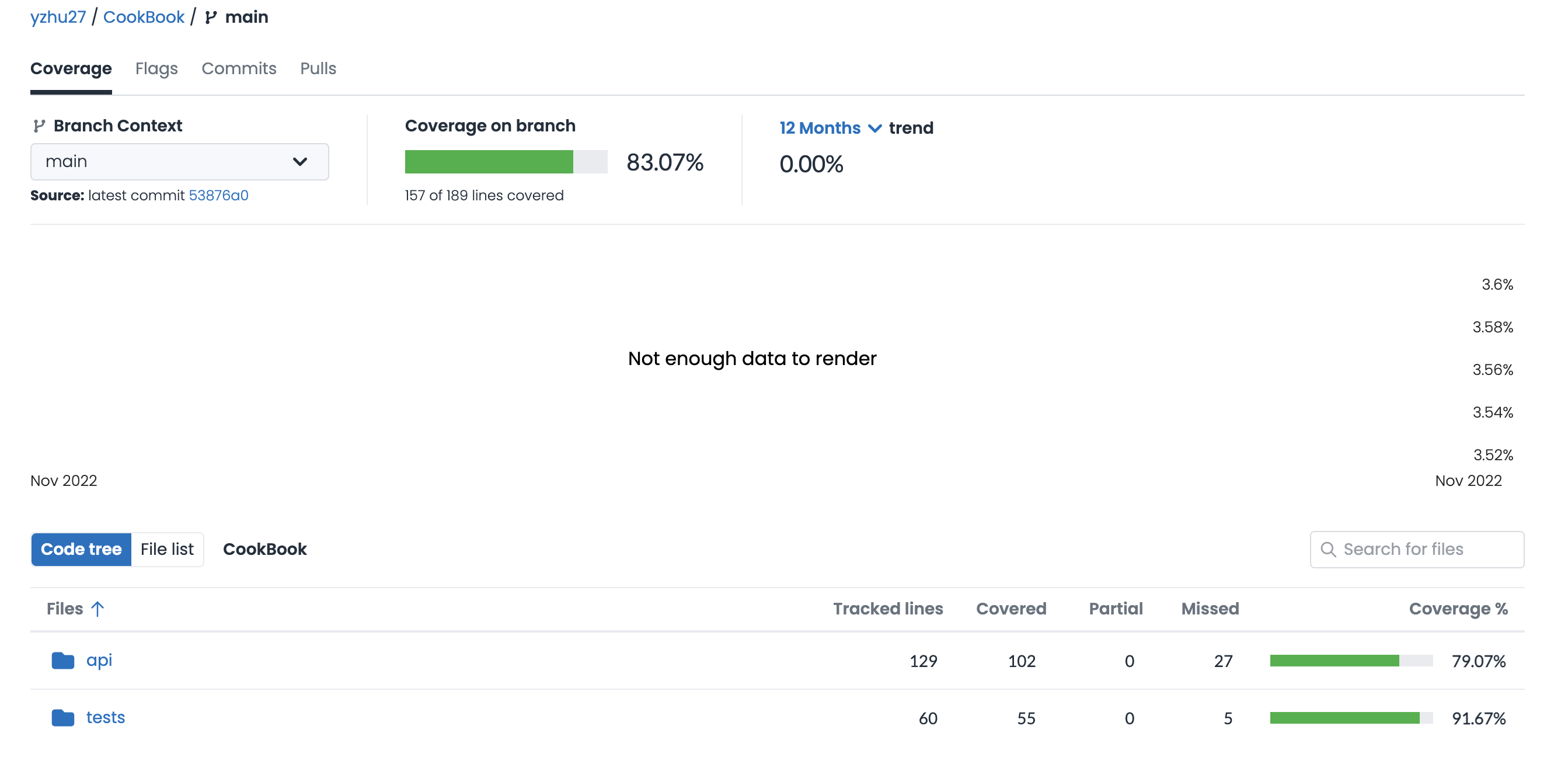This screenshot has width=1568, height=771.
Task: Focus the Search for files field
Action: click(1424, 548)
